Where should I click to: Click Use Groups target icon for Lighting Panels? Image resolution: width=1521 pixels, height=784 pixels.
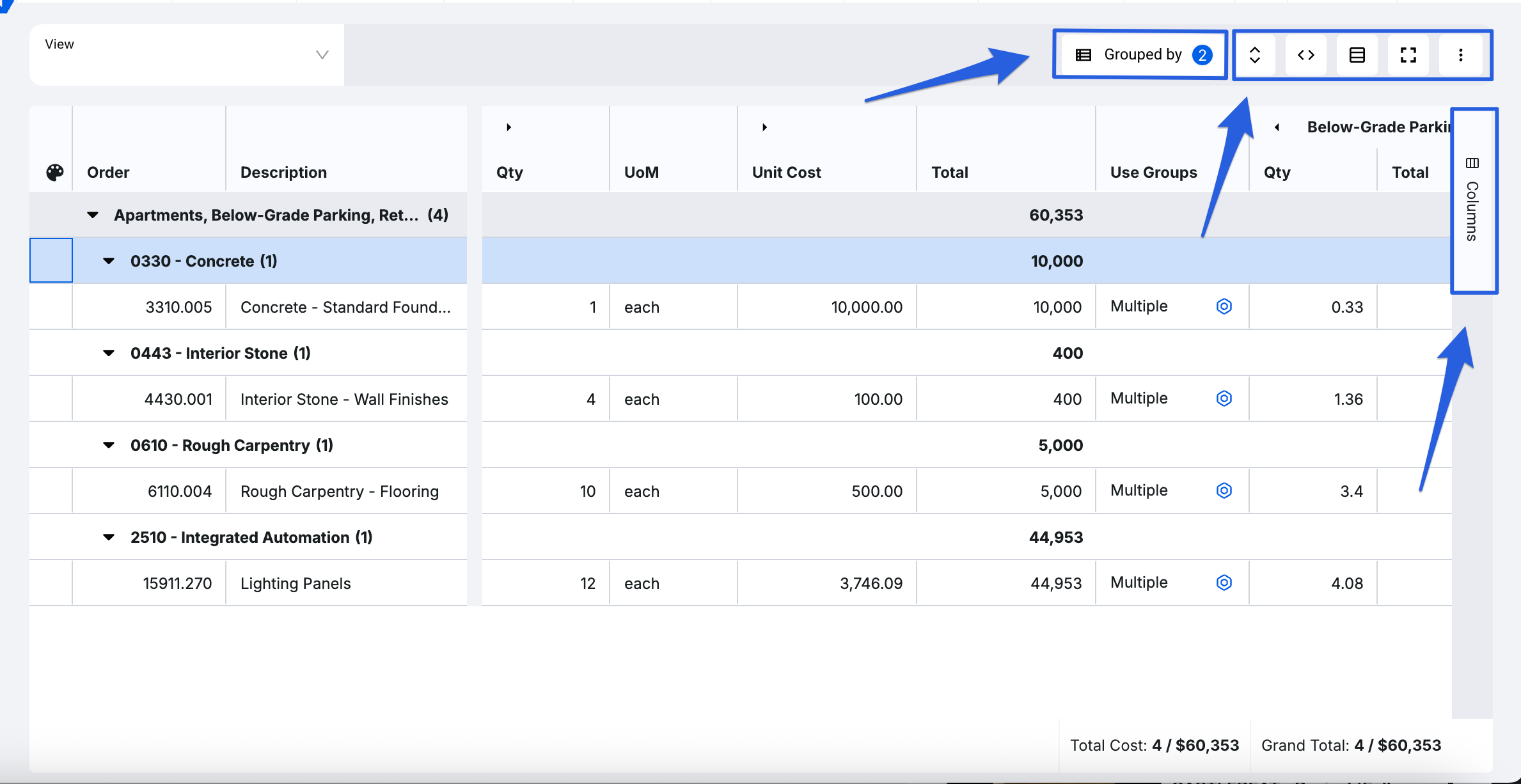(x=1224, y=583)
